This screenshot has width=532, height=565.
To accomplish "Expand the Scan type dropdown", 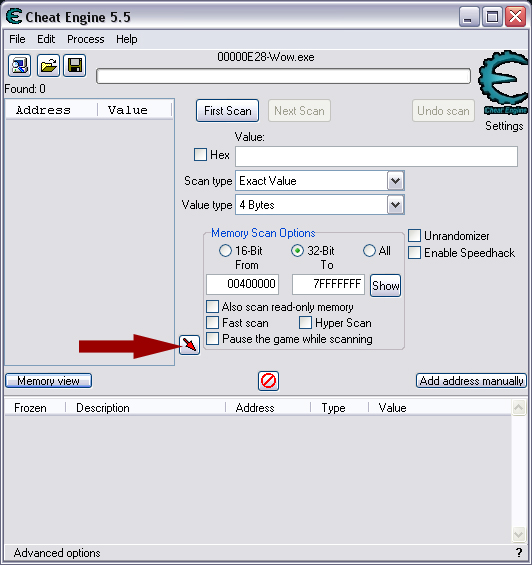I will pyautogui.click(x=395, y=181).
